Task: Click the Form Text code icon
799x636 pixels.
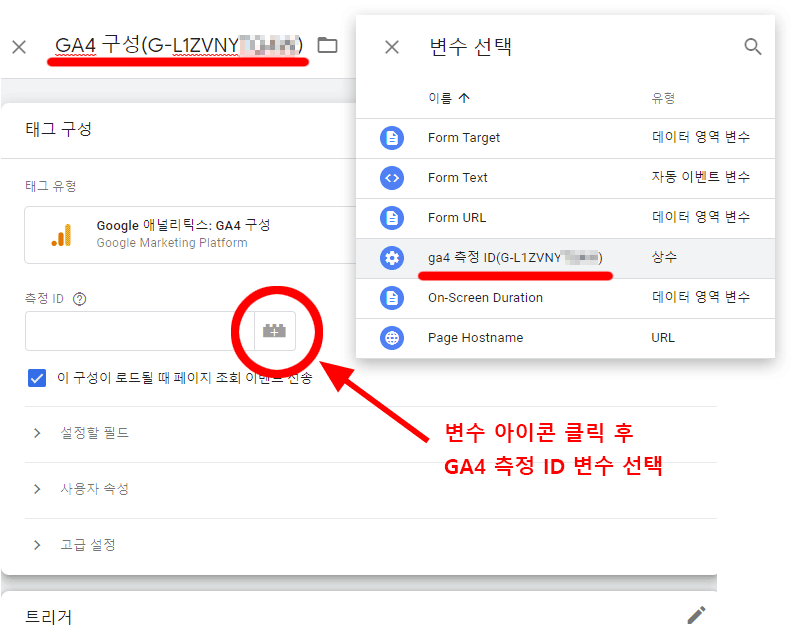Action: [392, 178]
